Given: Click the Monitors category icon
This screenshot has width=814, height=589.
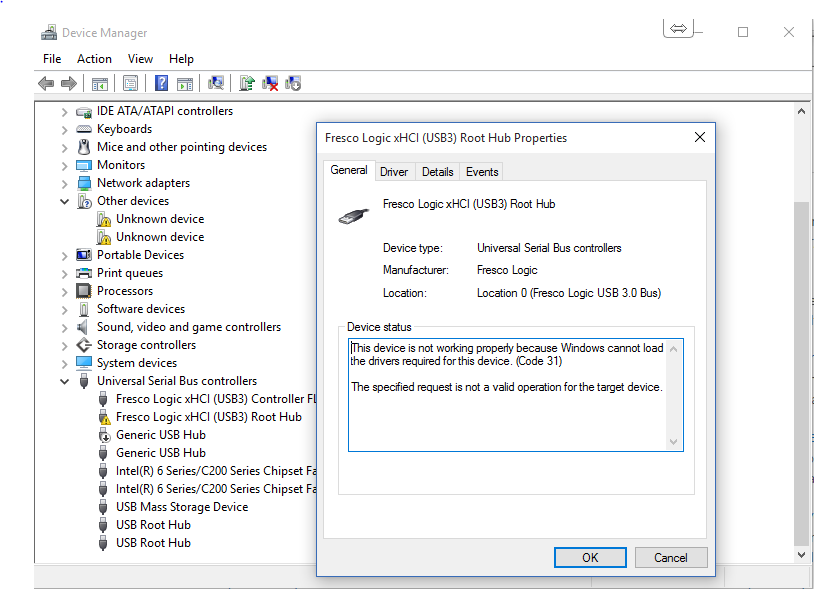Looking at the screenshot, I should tap(84, 165).
